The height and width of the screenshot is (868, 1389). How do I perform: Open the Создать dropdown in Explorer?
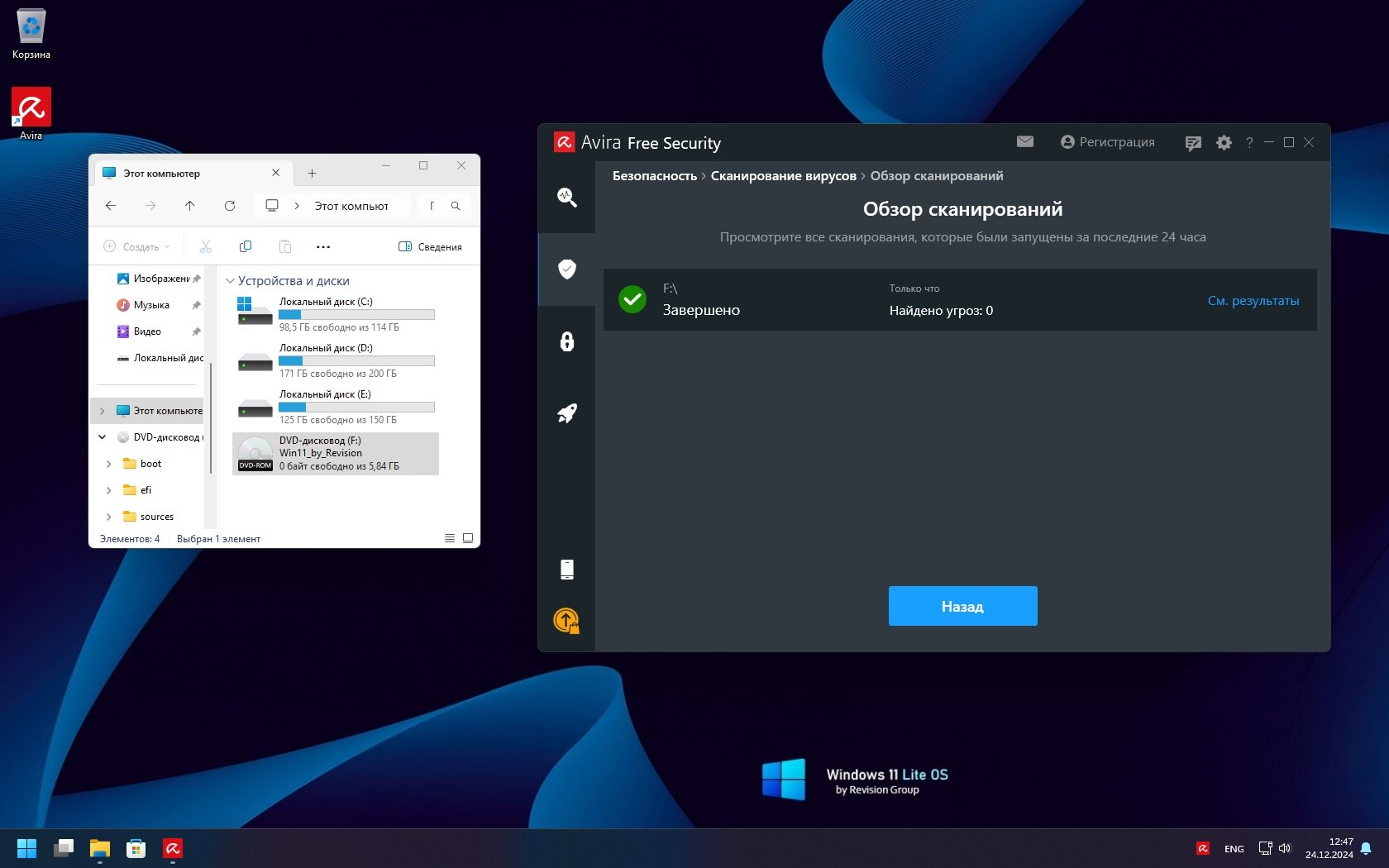click(x=137, y=246)
